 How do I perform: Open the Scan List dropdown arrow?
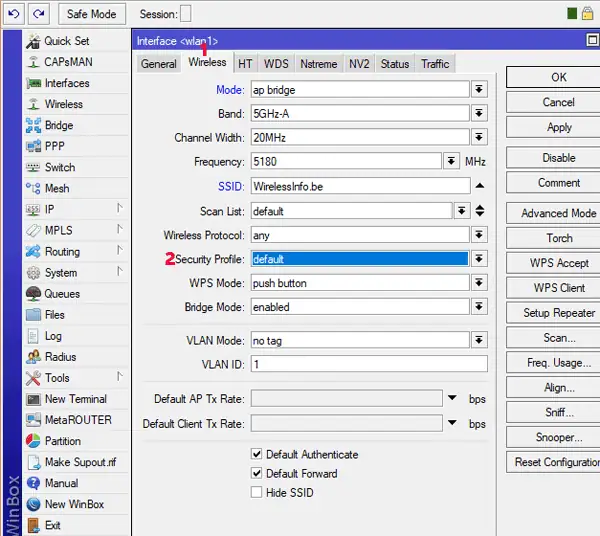tap(462, 211)
